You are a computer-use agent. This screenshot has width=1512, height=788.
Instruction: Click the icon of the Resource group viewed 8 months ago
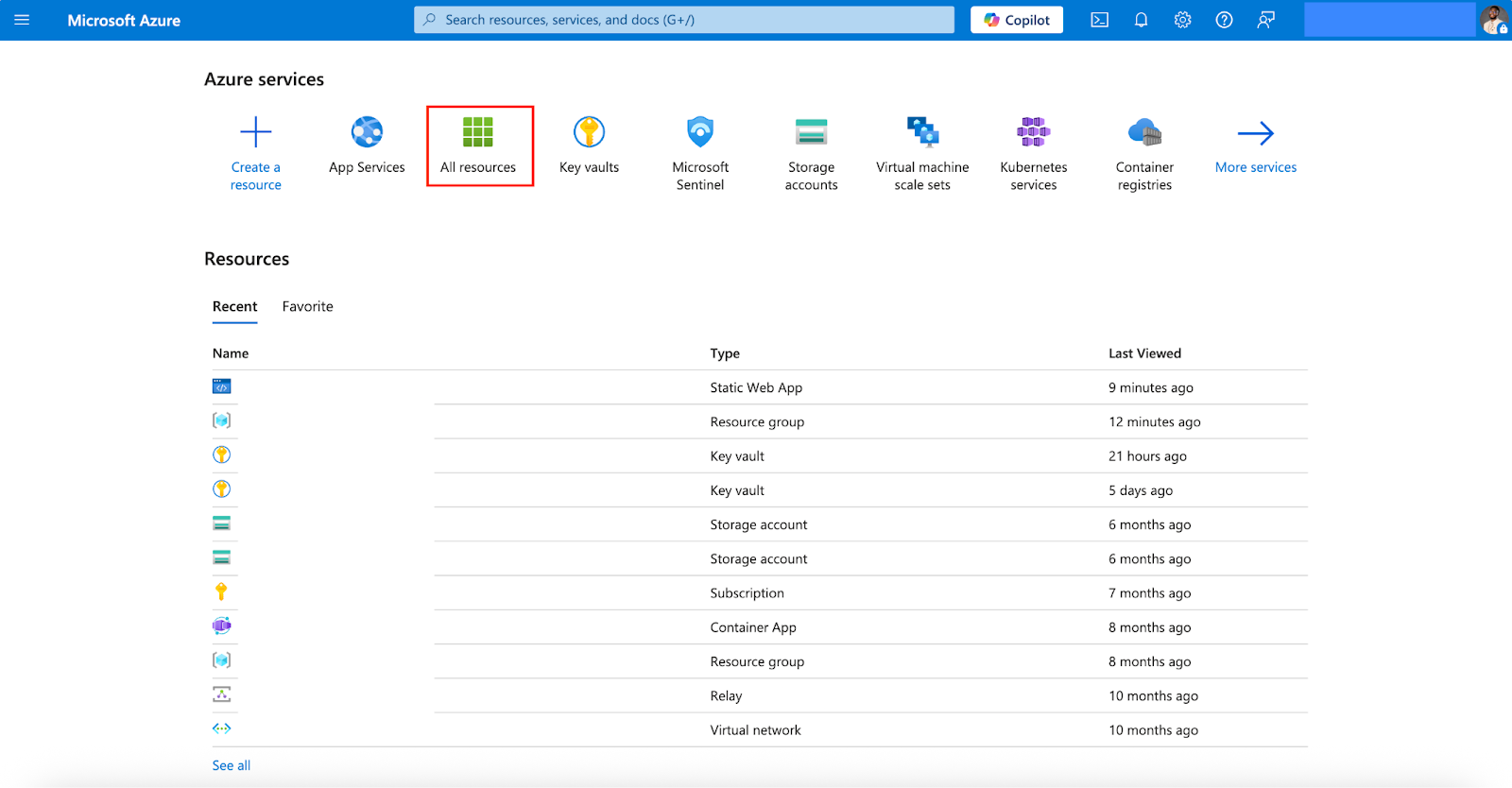point(222,660)
